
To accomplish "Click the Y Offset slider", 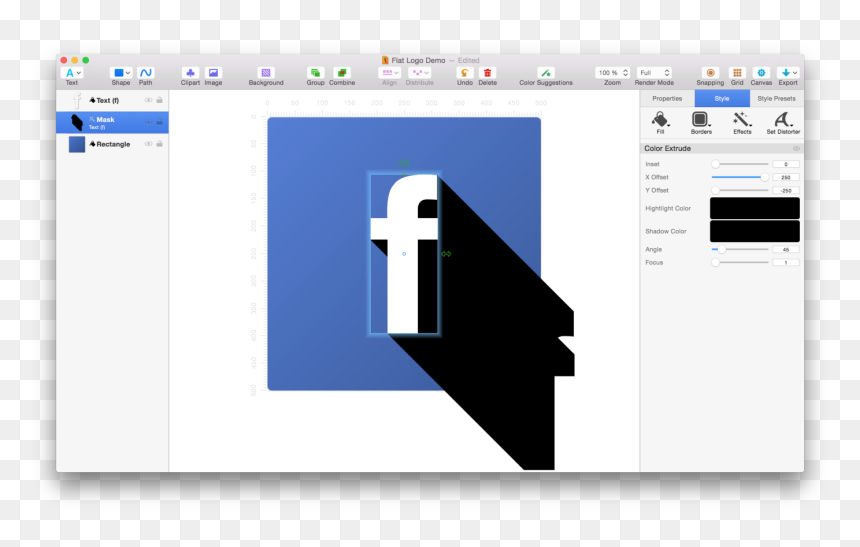I will [740, 190].
